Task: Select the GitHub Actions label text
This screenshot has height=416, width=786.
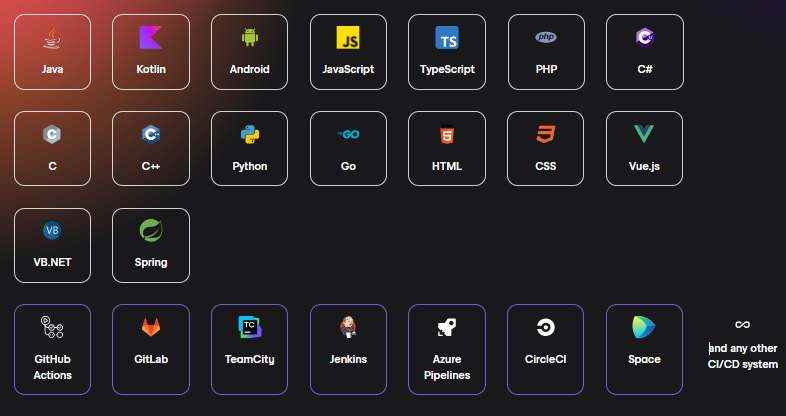Action: click(53, 367)
